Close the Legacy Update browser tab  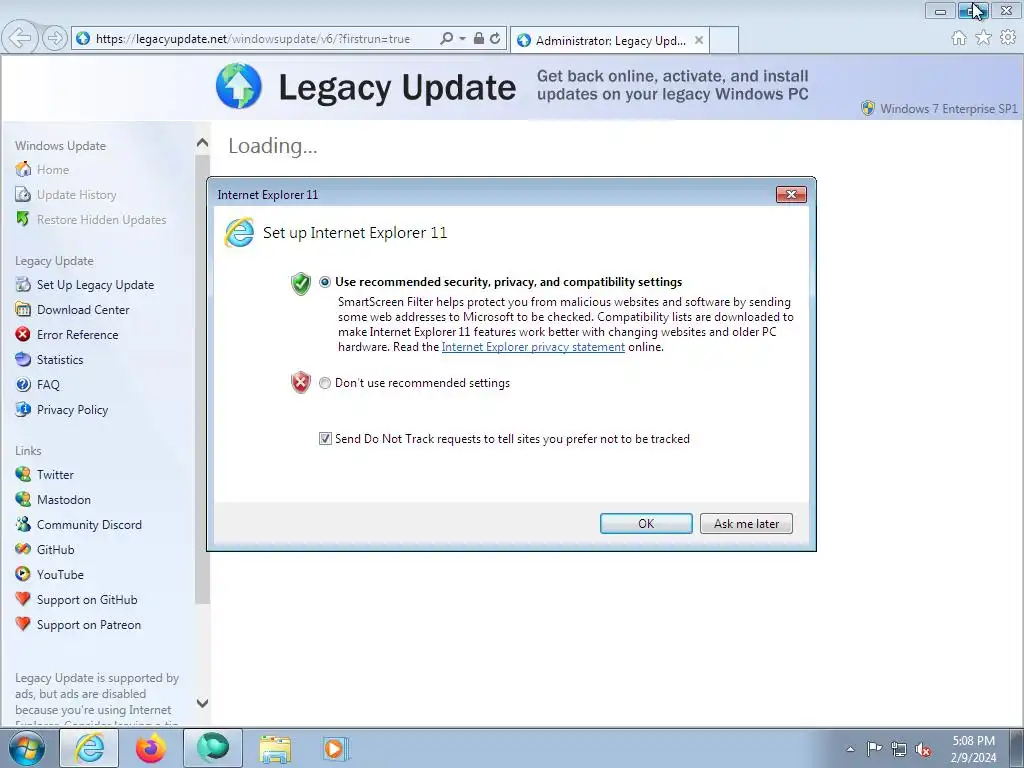pyautogui.click(x=699, y=40)
